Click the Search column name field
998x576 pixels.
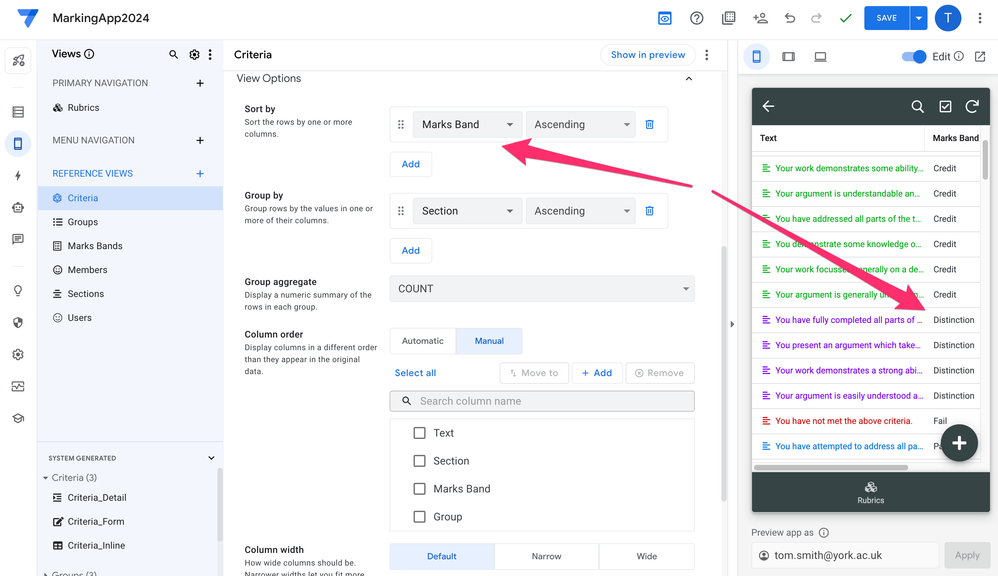point(542,401)
